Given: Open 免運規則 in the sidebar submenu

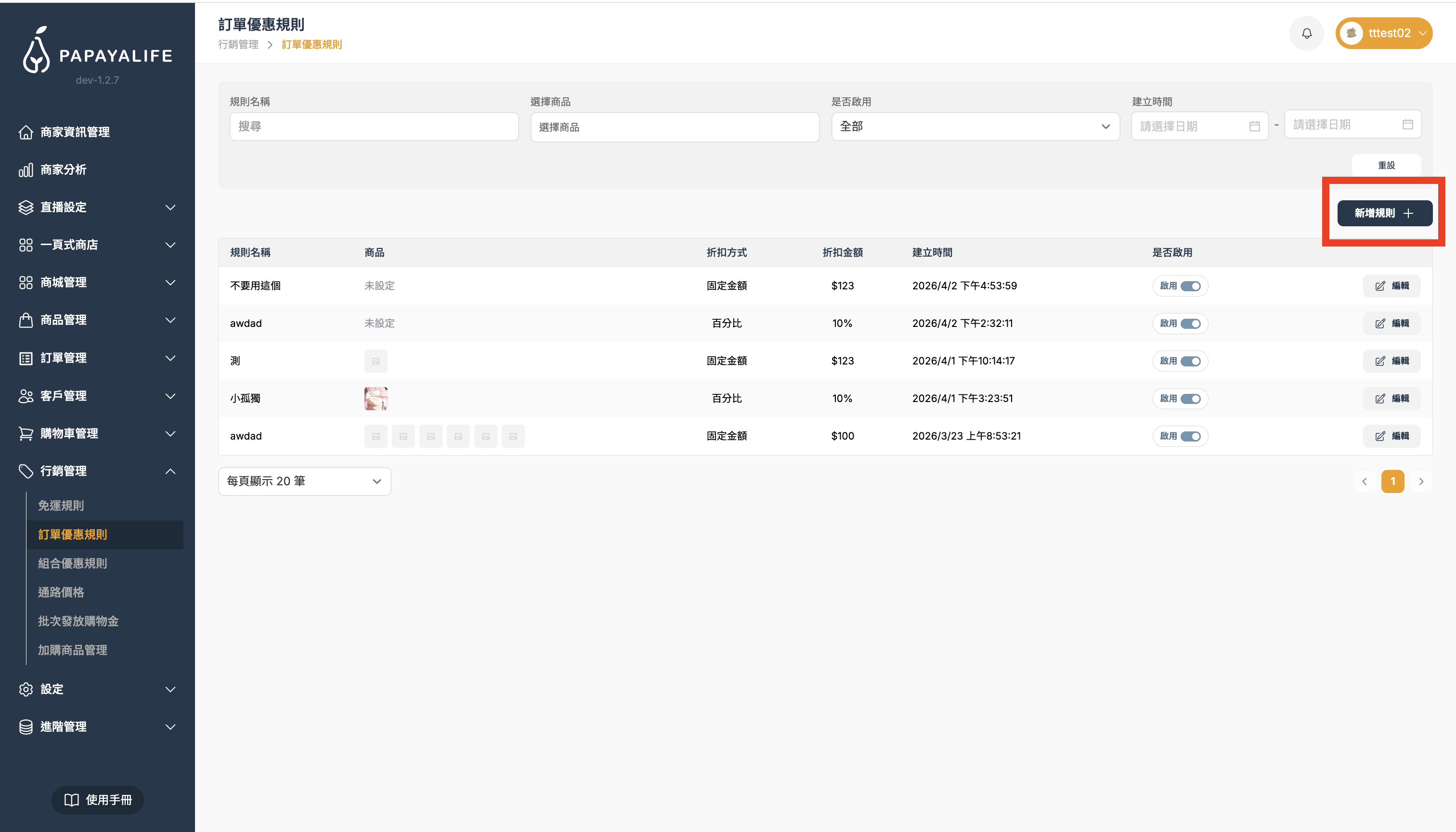Looking at the screenshot, I should click(61, 506).
